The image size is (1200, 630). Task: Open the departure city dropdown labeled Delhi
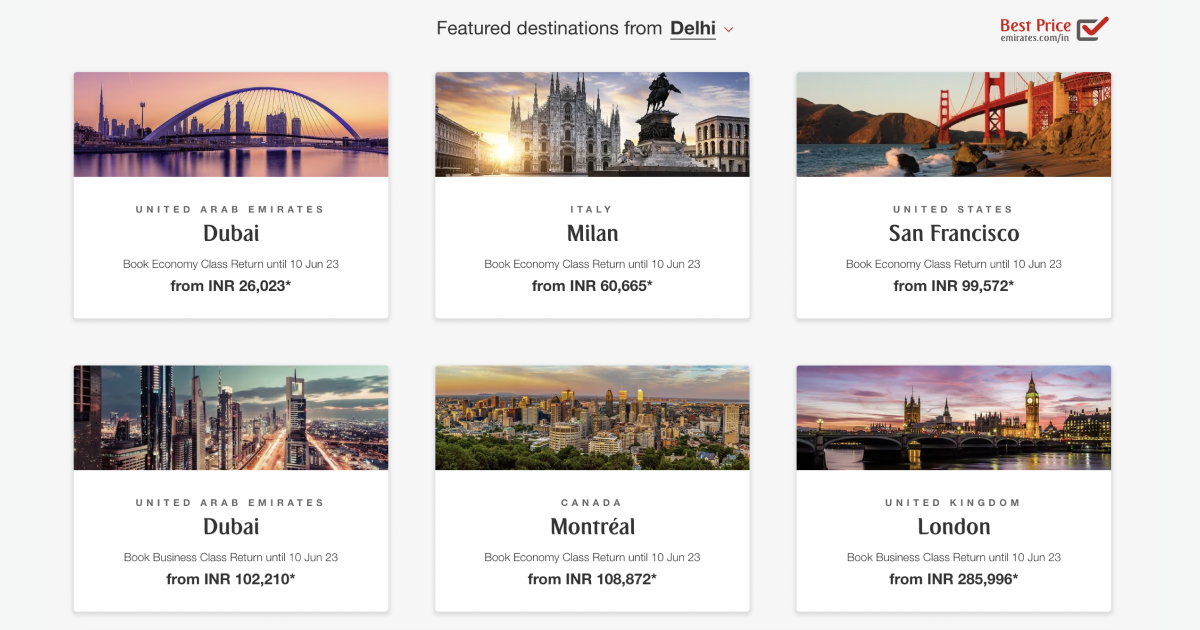(x=693, y=29)
